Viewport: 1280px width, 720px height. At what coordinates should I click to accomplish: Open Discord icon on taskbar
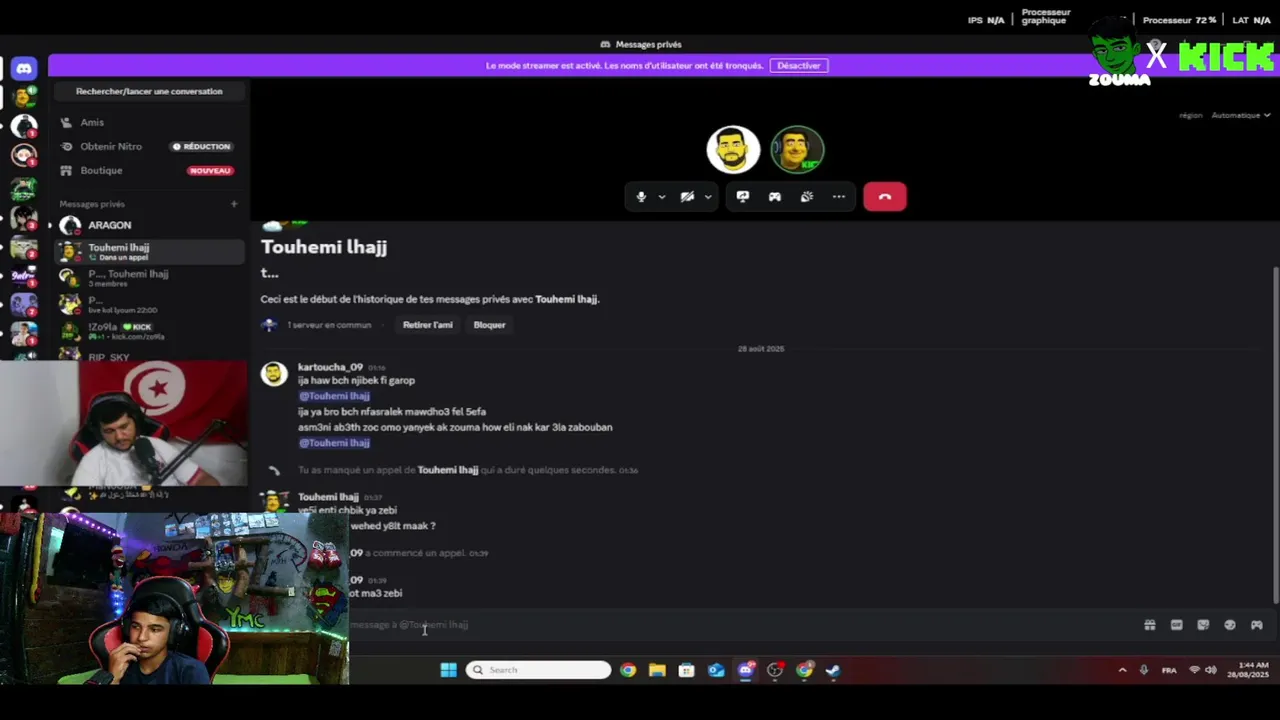745,670
